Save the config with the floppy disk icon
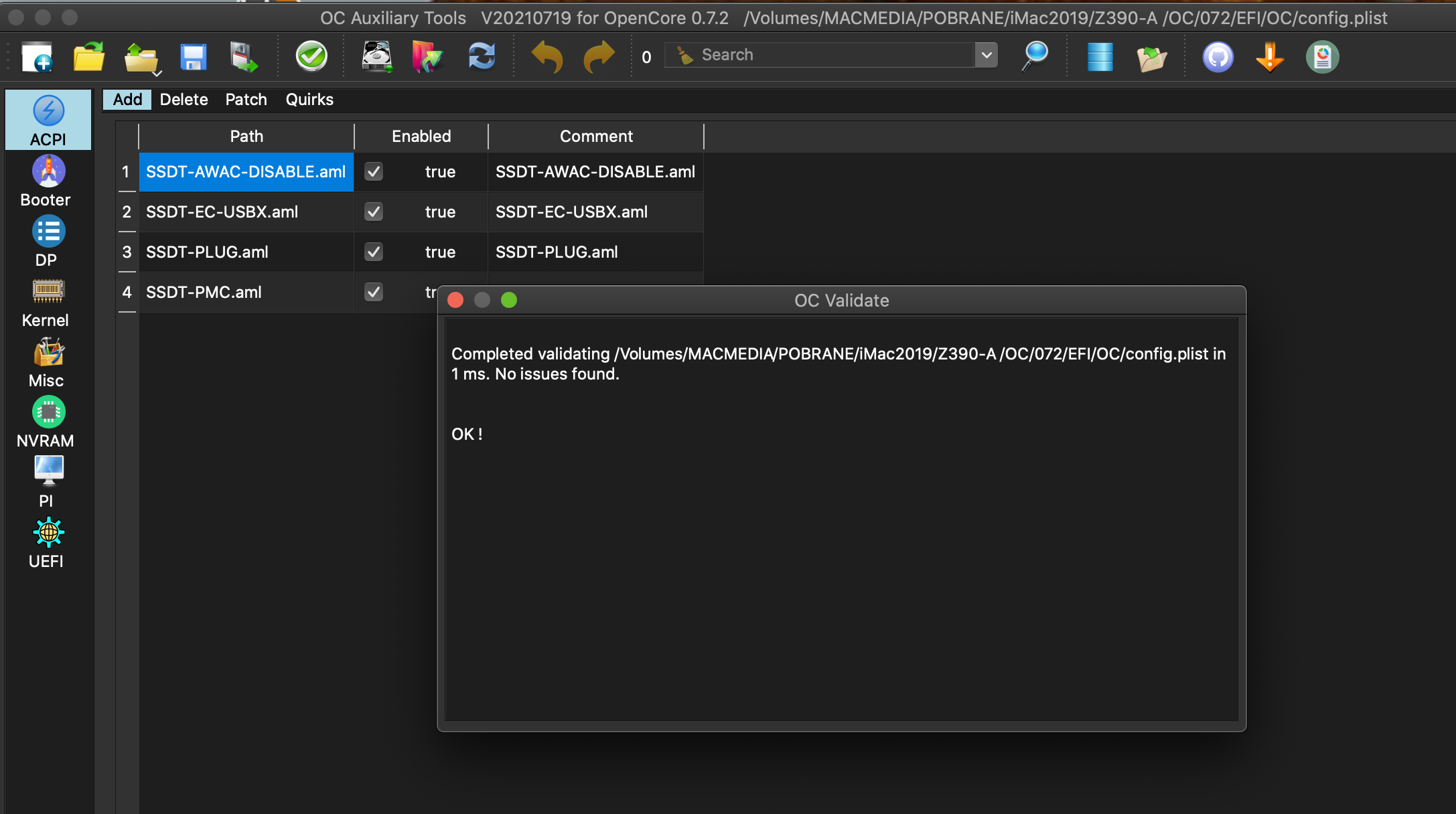 click(x=194, y=58)
